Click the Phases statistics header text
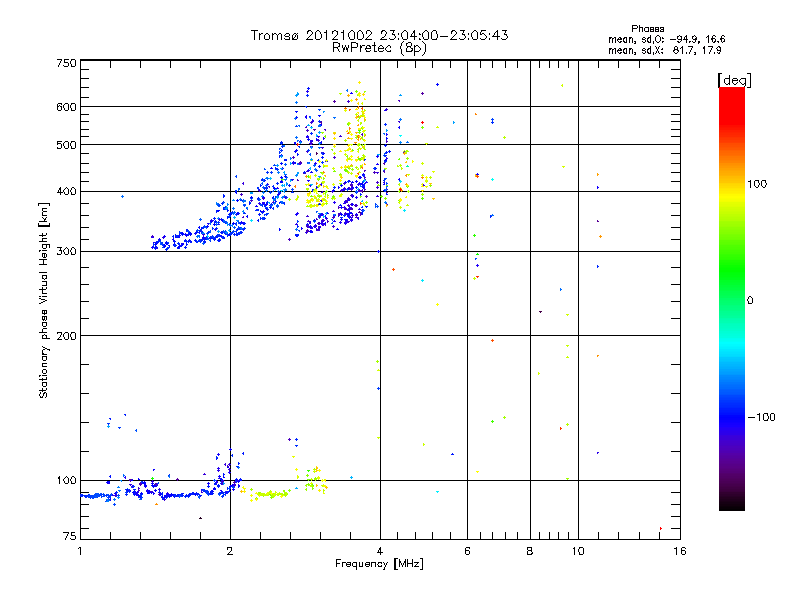This screenshot has width=800, height=600. click(x=647, y=29)
